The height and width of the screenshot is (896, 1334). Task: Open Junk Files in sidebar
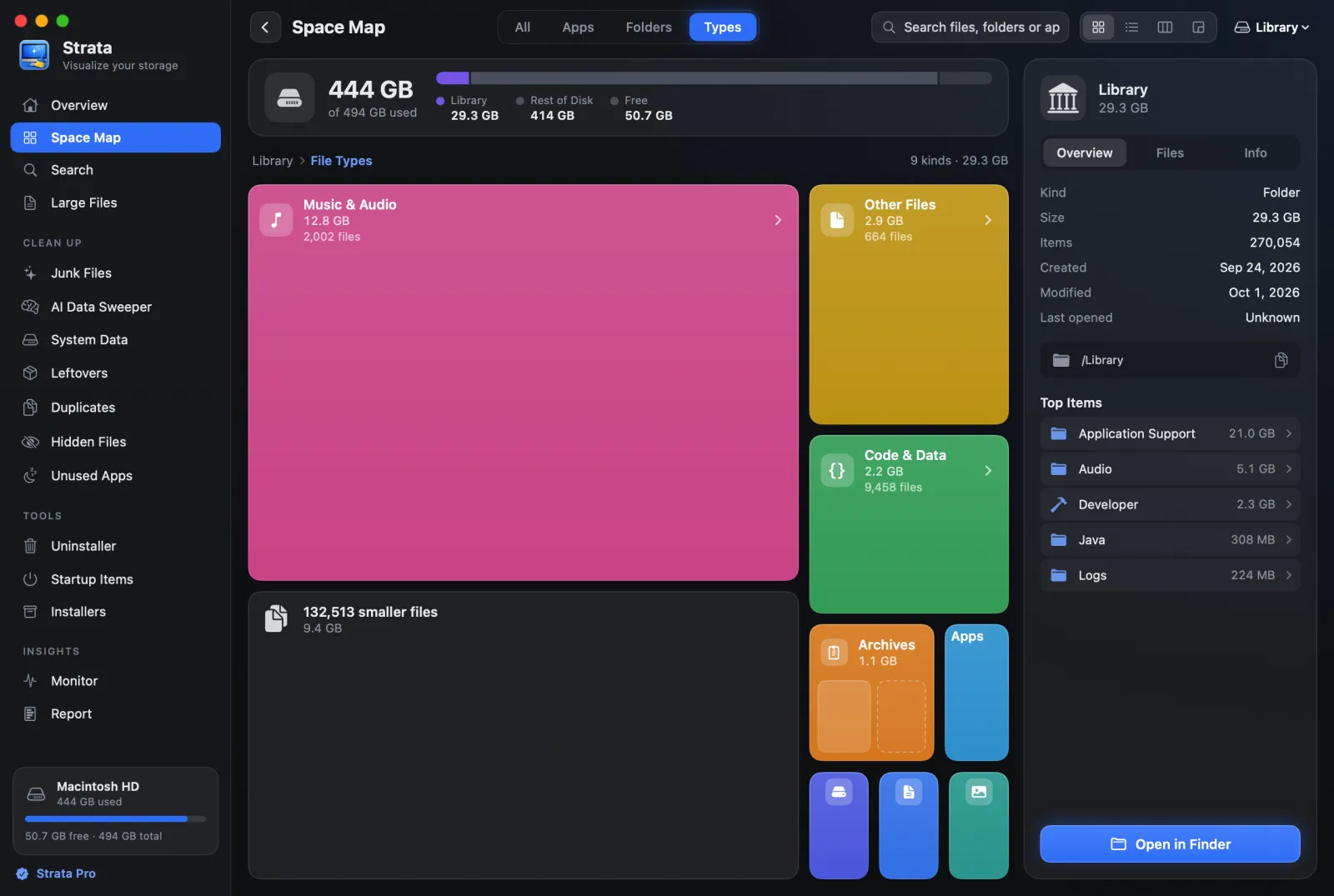coord(115,273)
